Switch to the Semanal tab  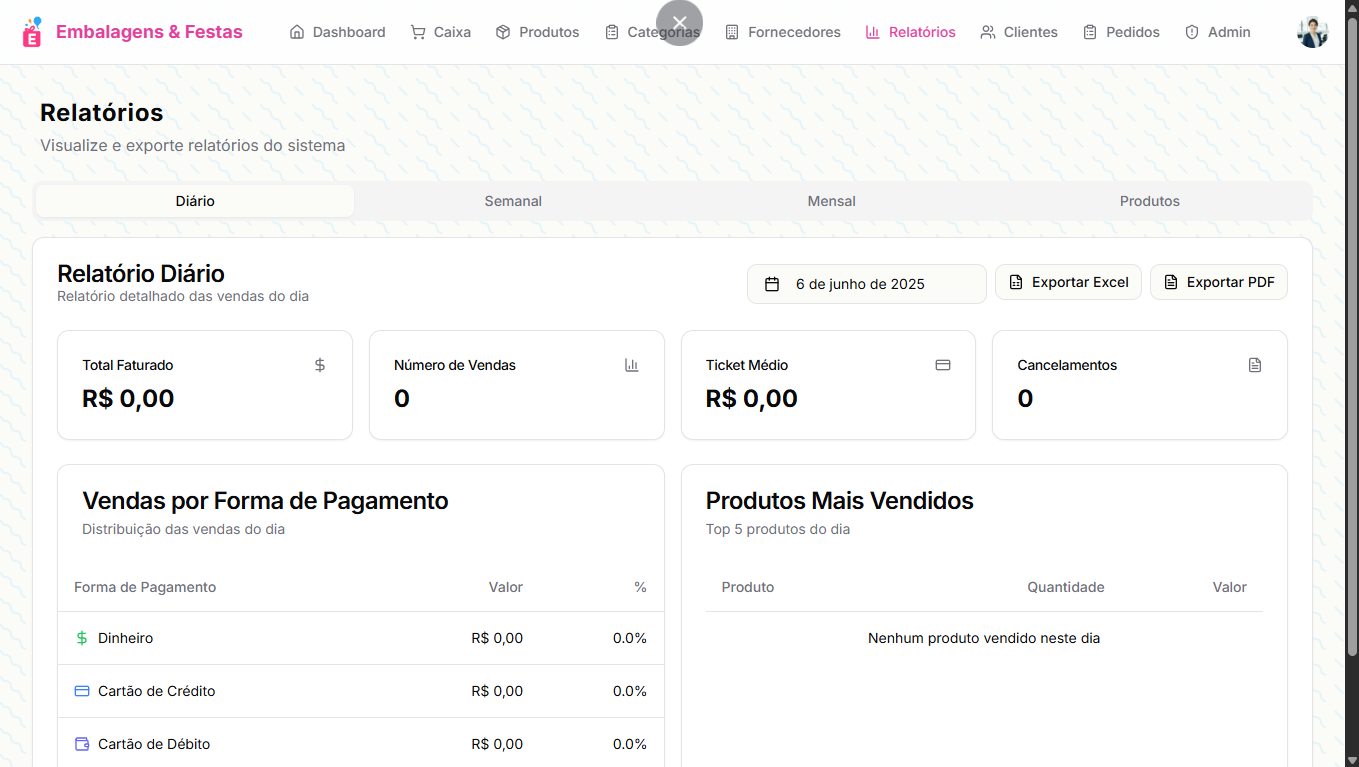click(x=512, y=201)
